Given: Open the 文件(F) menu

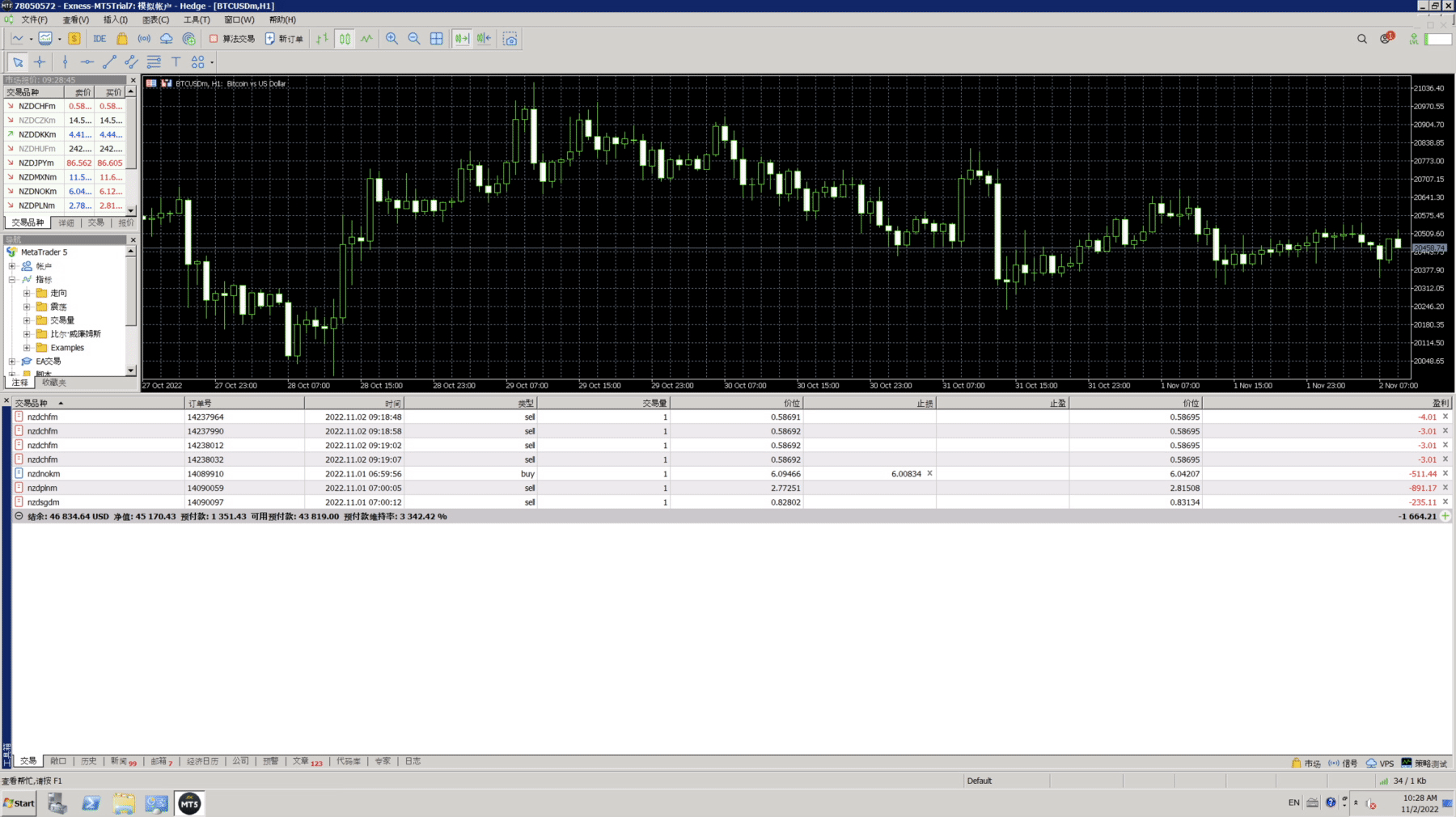Looking at the screenshot, I should tap(34, 19).
